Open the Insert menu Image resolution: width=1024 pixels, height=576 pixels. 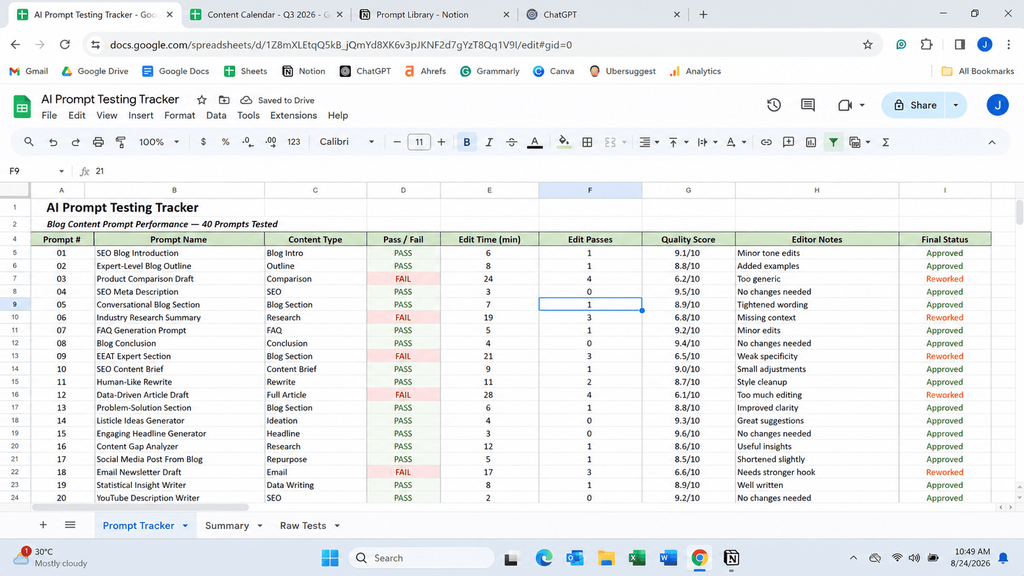(x=140, y=116)
